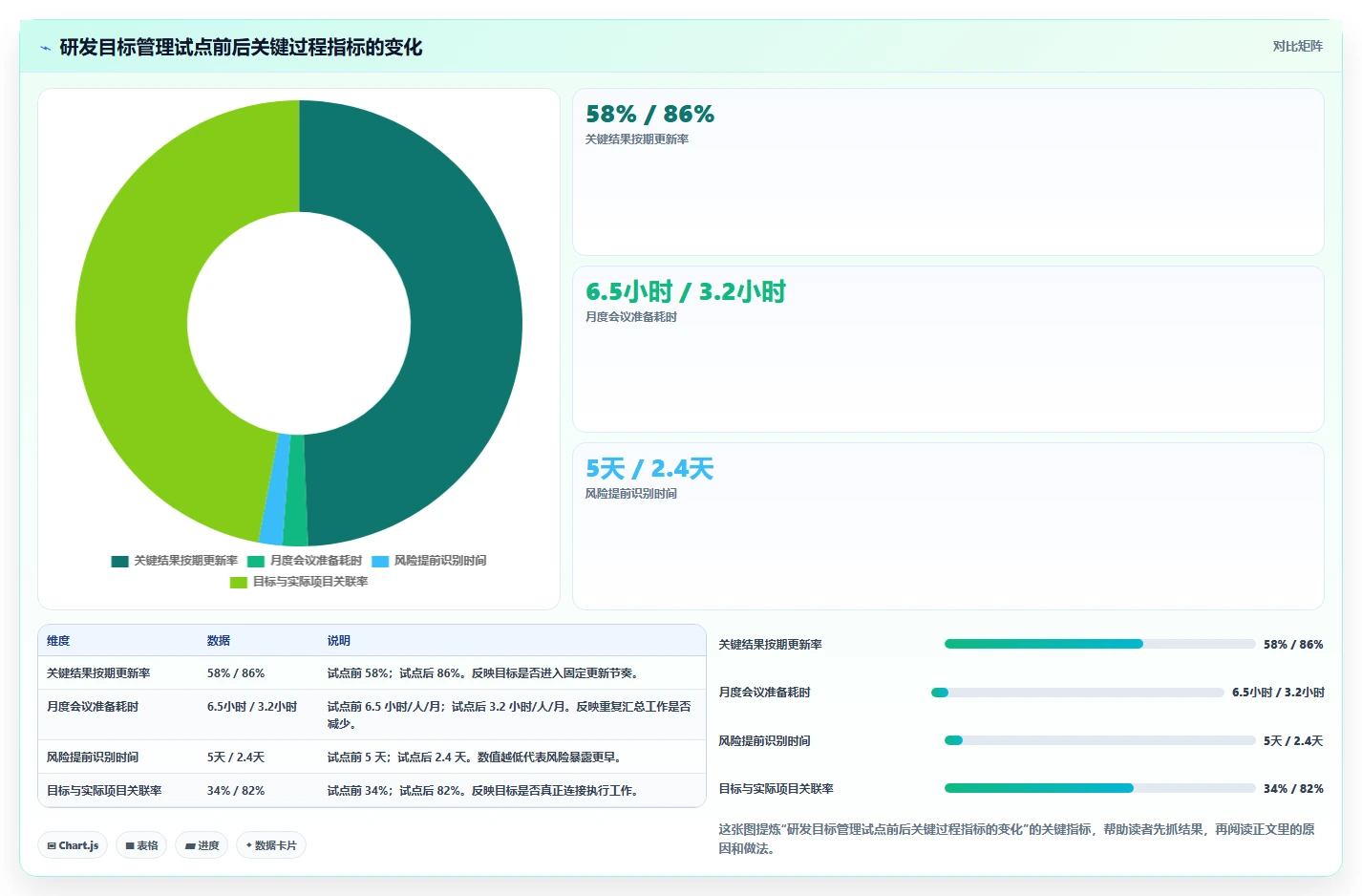Click the table description starting 试点前 6.5 小时
The height and width of the screenshot is (896, 1362).
click(509, 715)
